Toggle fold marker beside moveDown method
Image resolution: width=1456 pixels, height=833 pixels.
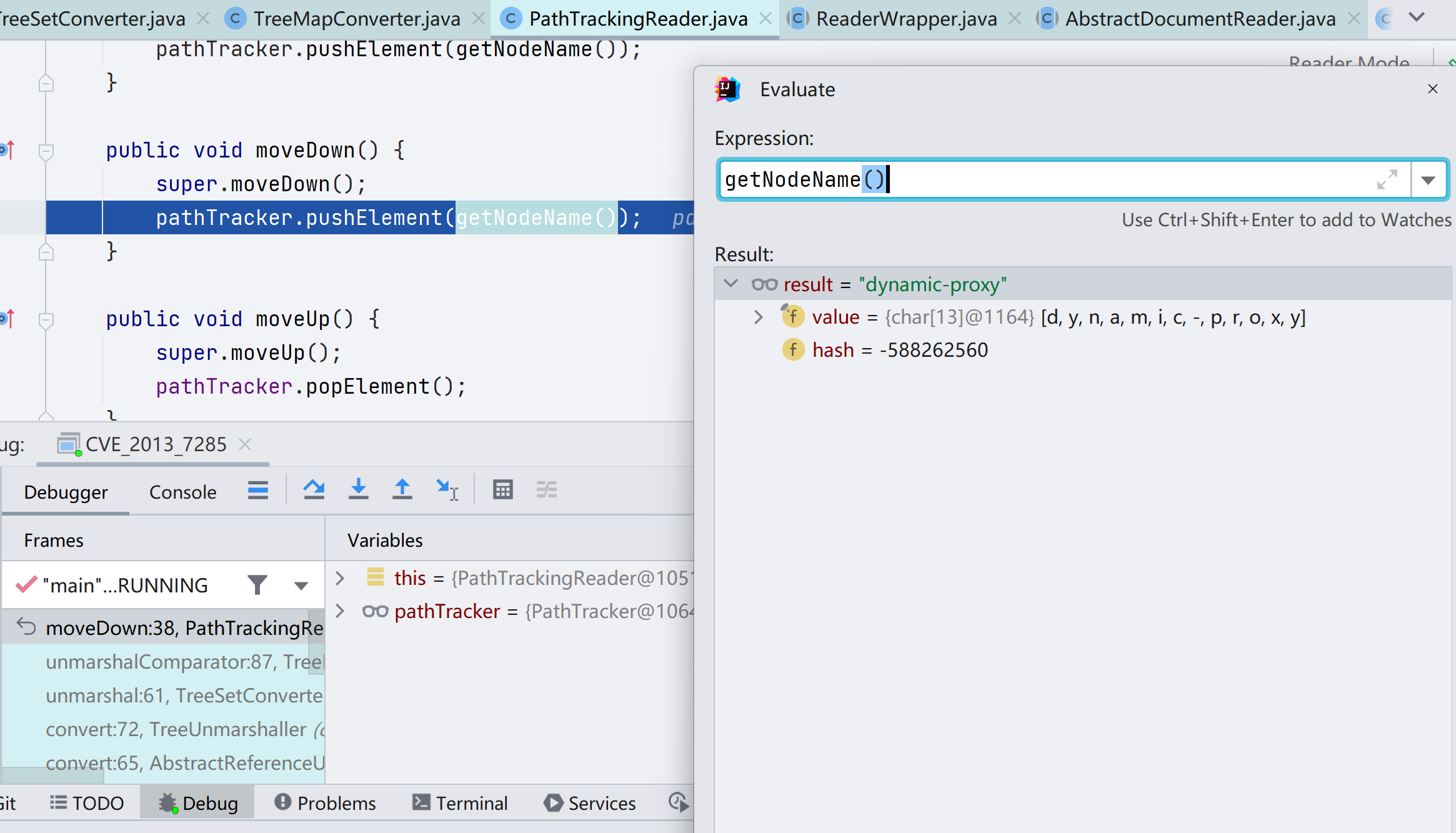46,151
